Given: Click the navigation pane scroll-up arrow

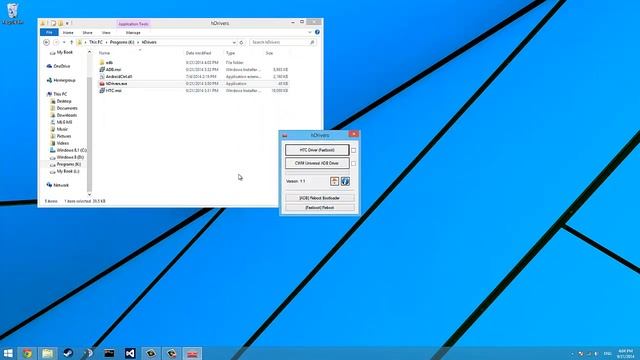Looking at the screenshot, I should [89, 52].
